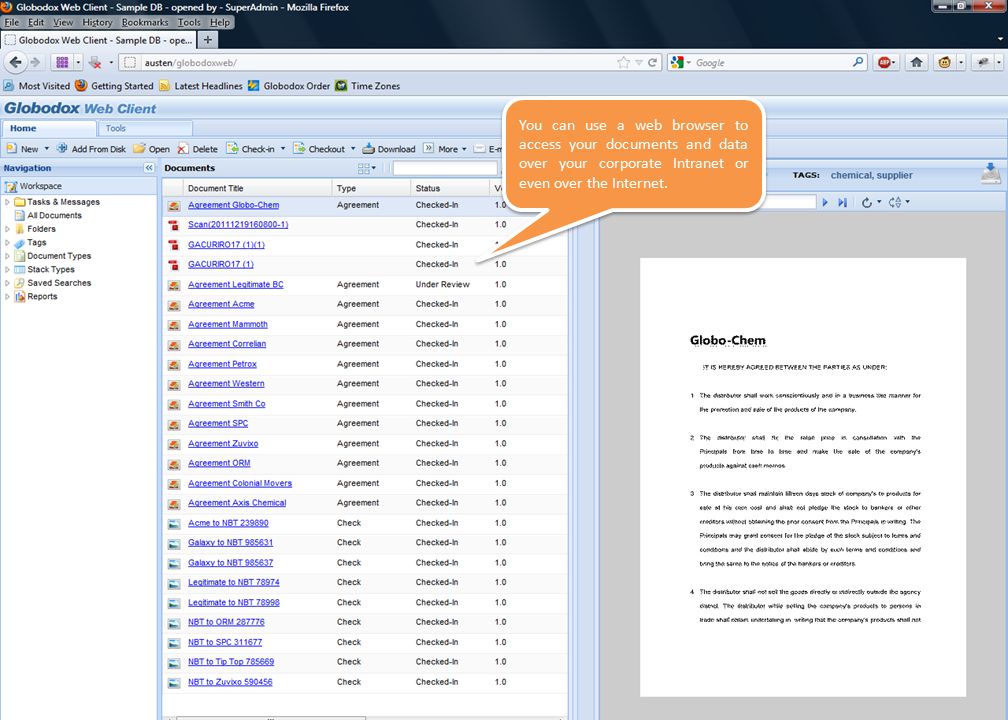Viewport: 1008px width, 720px height.
Task: Expand the Tasks & Messages tree node
Action: click(x=8, y=202)
